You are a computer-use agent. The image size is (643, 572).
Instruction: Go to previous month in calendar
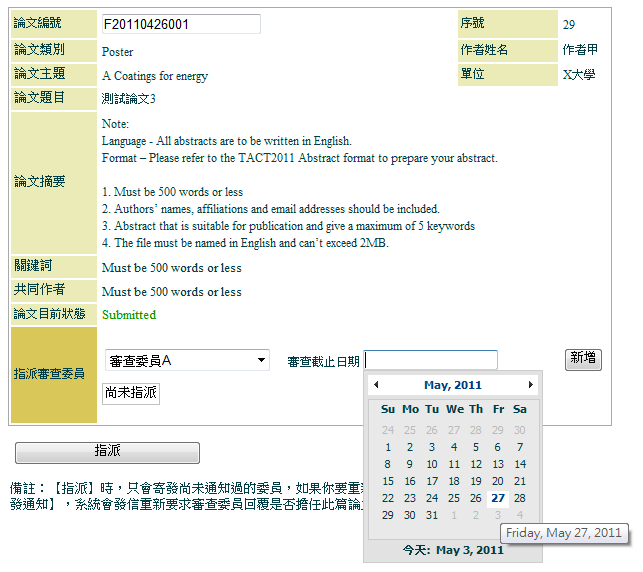click(x=376, y=385)
